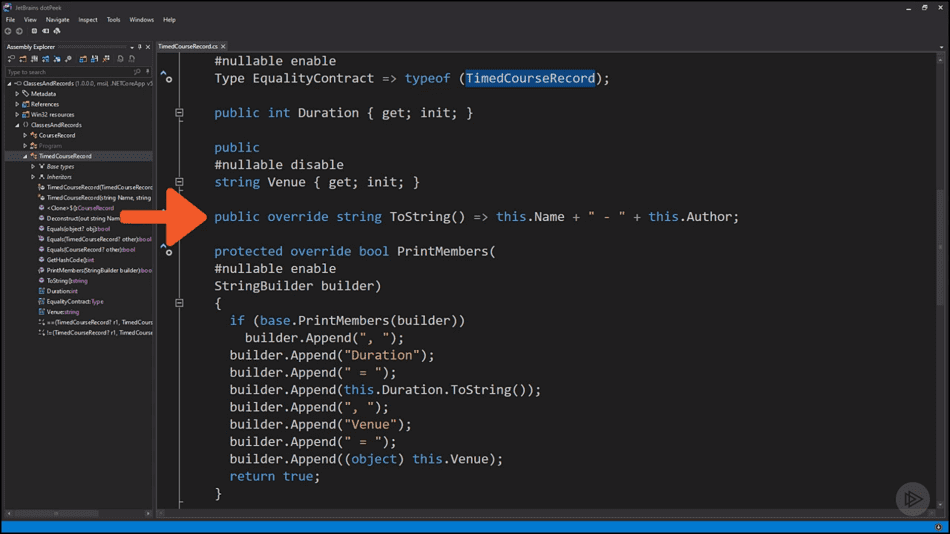Click the navigate backward toolbar arrow
The width and height of the screenshot is (950, 534).
[8, 31]
